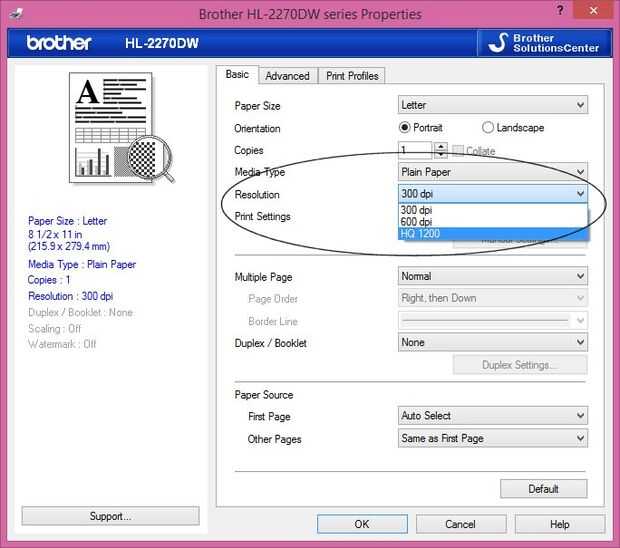Image resolution: width=620 pixels, height=548 pixels.
Task: Click the HL-2270DW model name text
Action: tap(162, 43)
